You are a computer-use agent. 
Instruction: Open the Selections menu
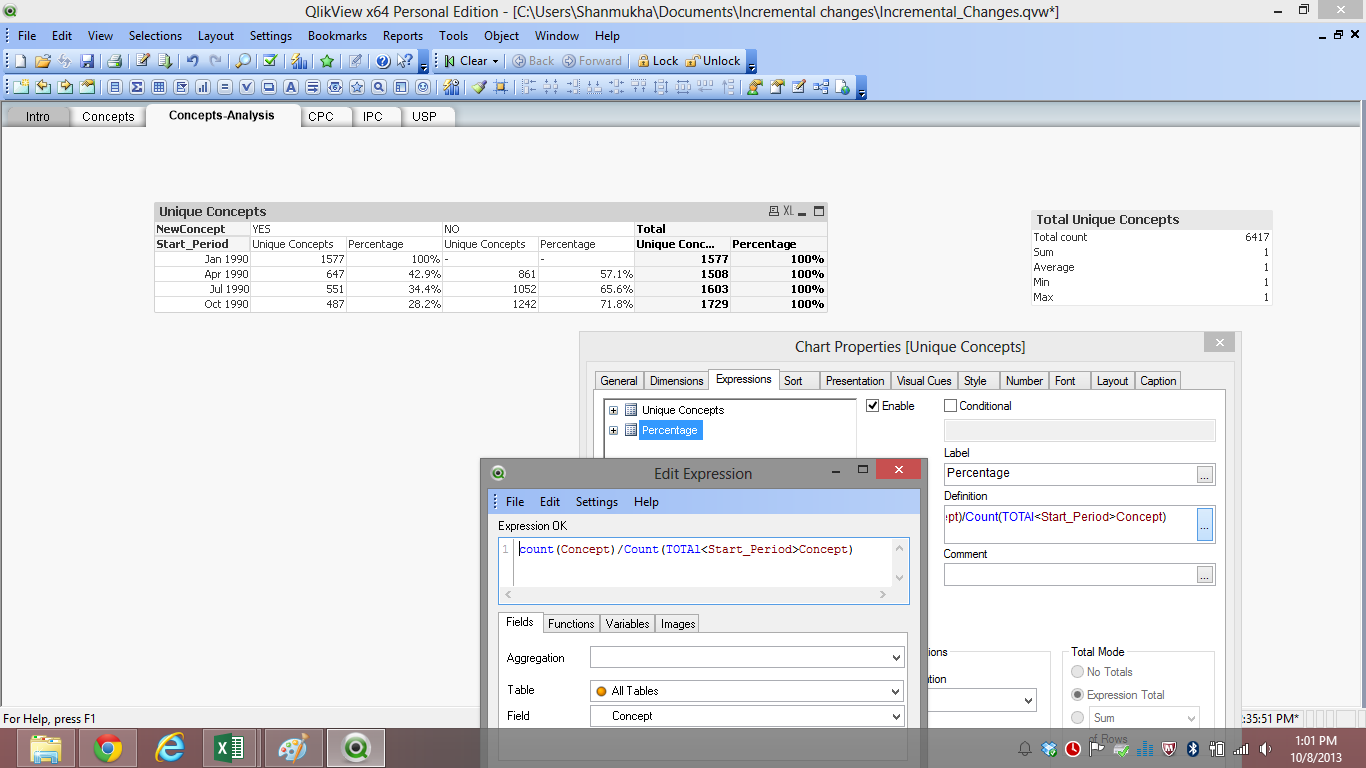click(x=155, y=35)
